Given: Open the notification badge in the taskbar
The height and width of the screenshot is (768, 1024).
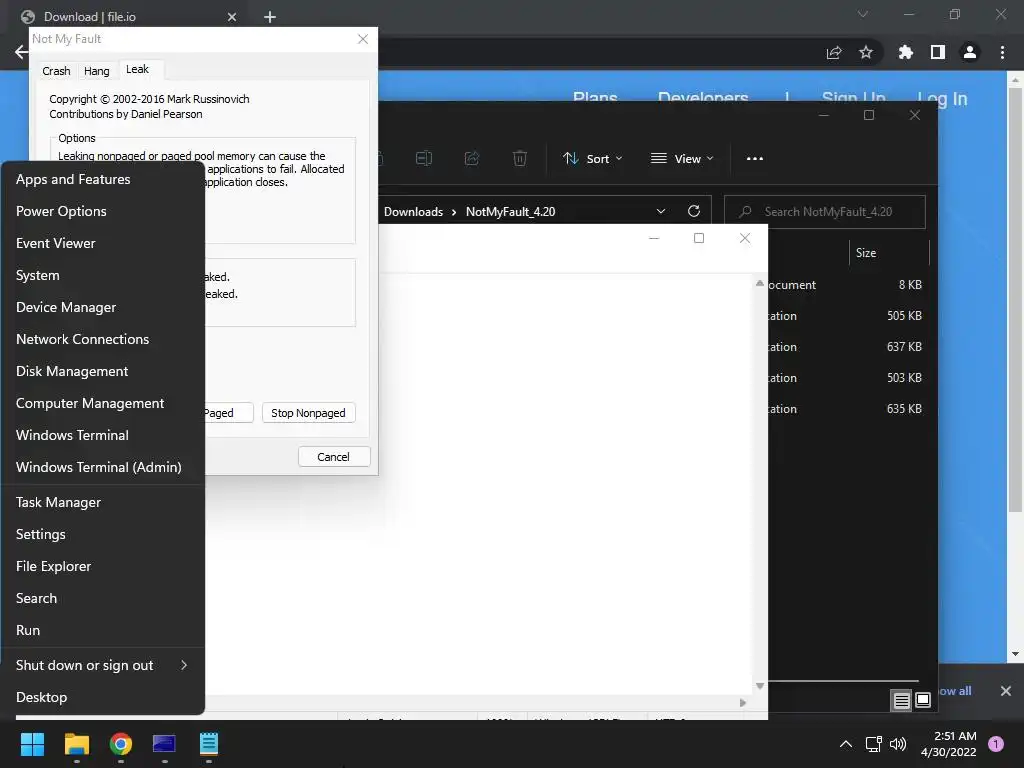Looking at the screenshot, I should tap(996, 744).
